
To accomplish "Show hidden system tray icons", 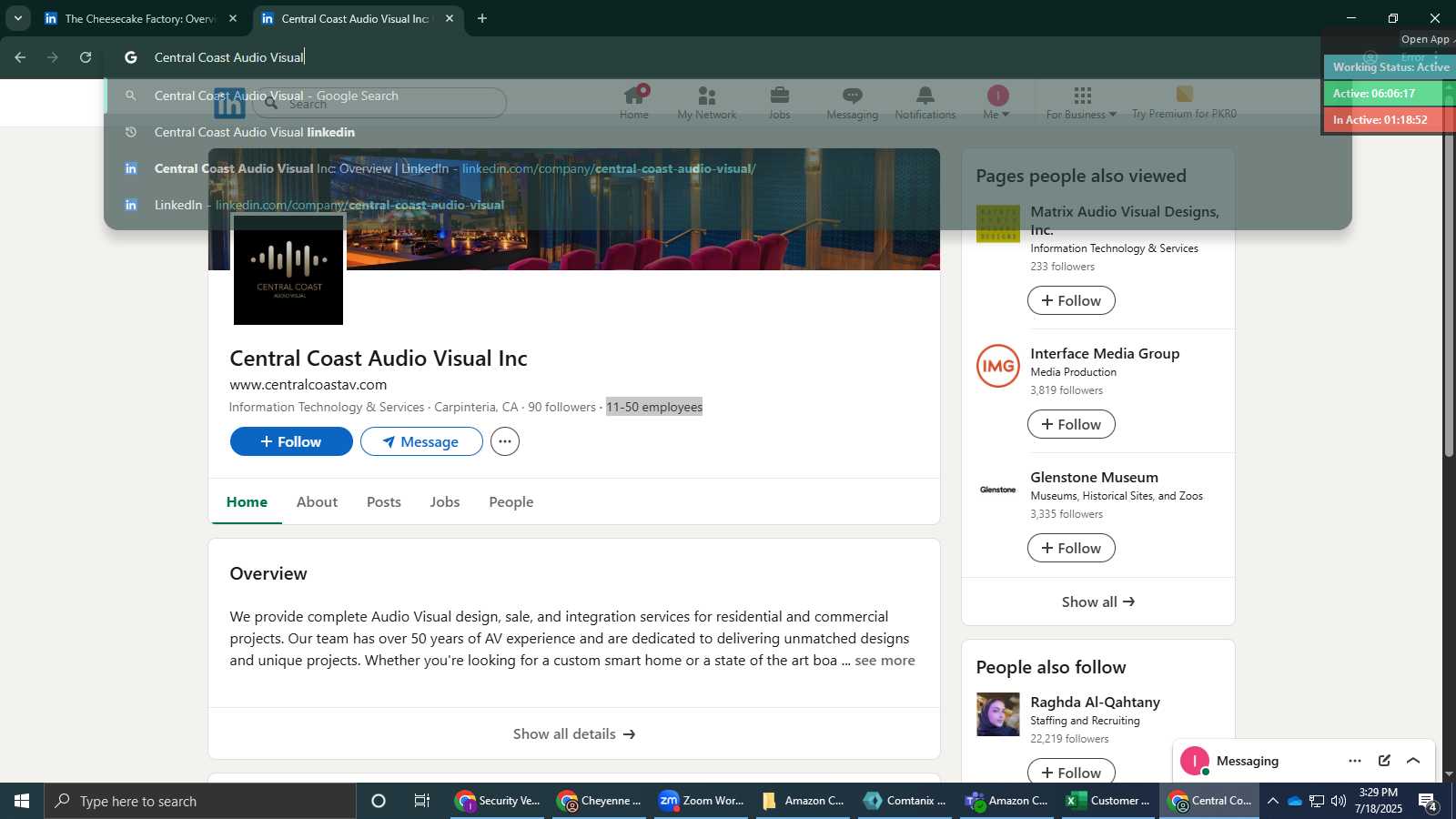I will (1273, 801).
